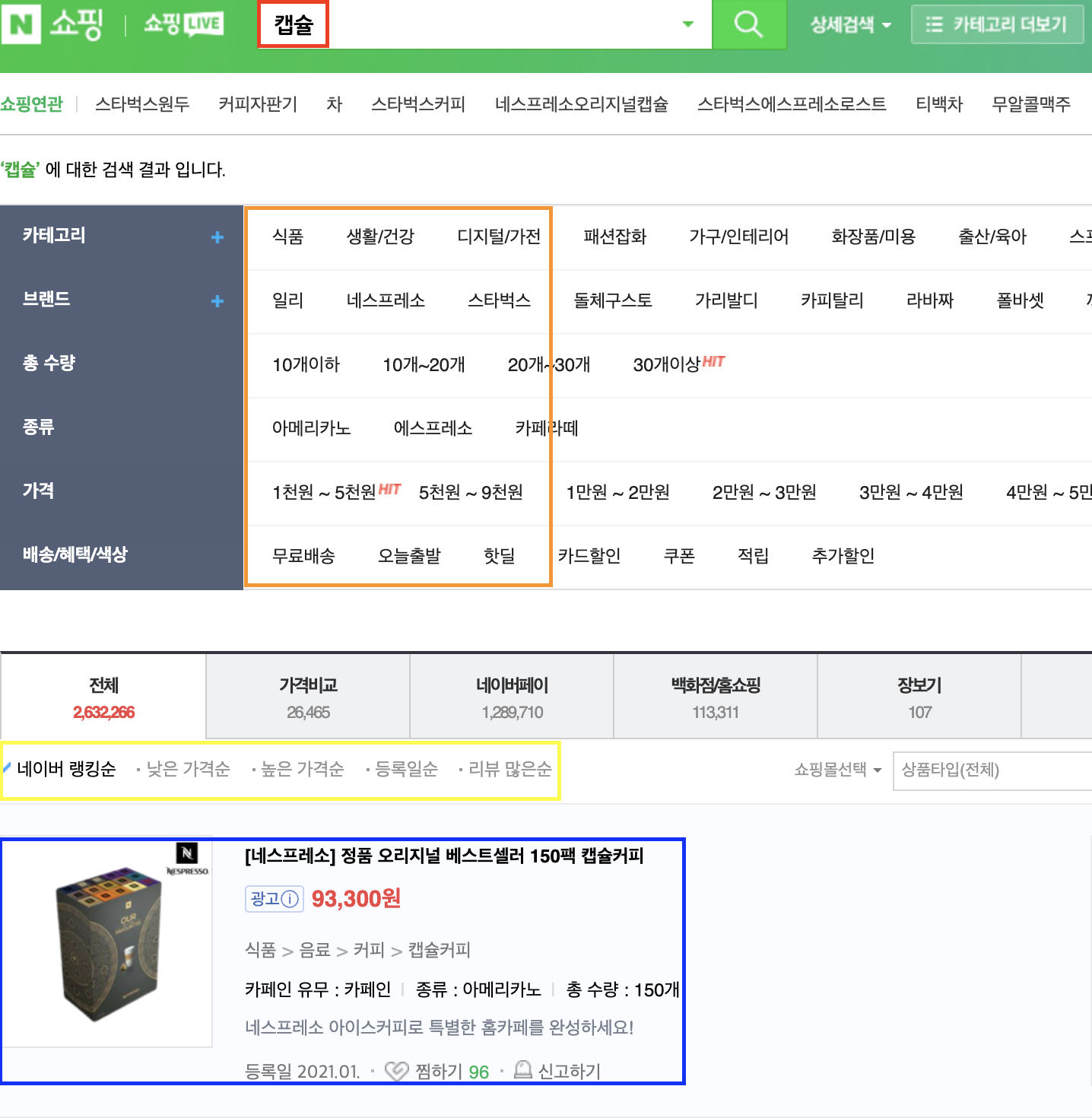Select 패션잡화 category filter
The image size is (1092, 1118).
pyautogui.click(x=615, y=237)
